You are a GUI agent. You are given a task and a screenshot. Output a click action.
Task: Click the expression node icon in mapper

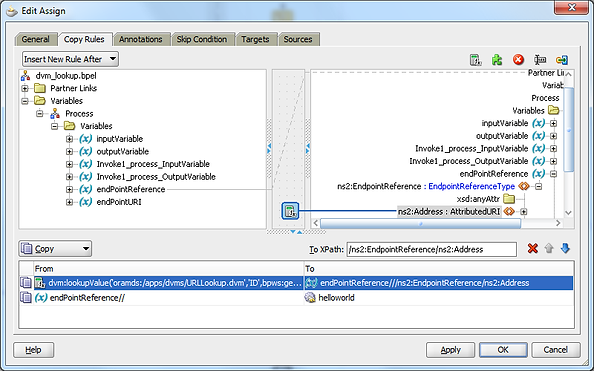tap(290, 211)
